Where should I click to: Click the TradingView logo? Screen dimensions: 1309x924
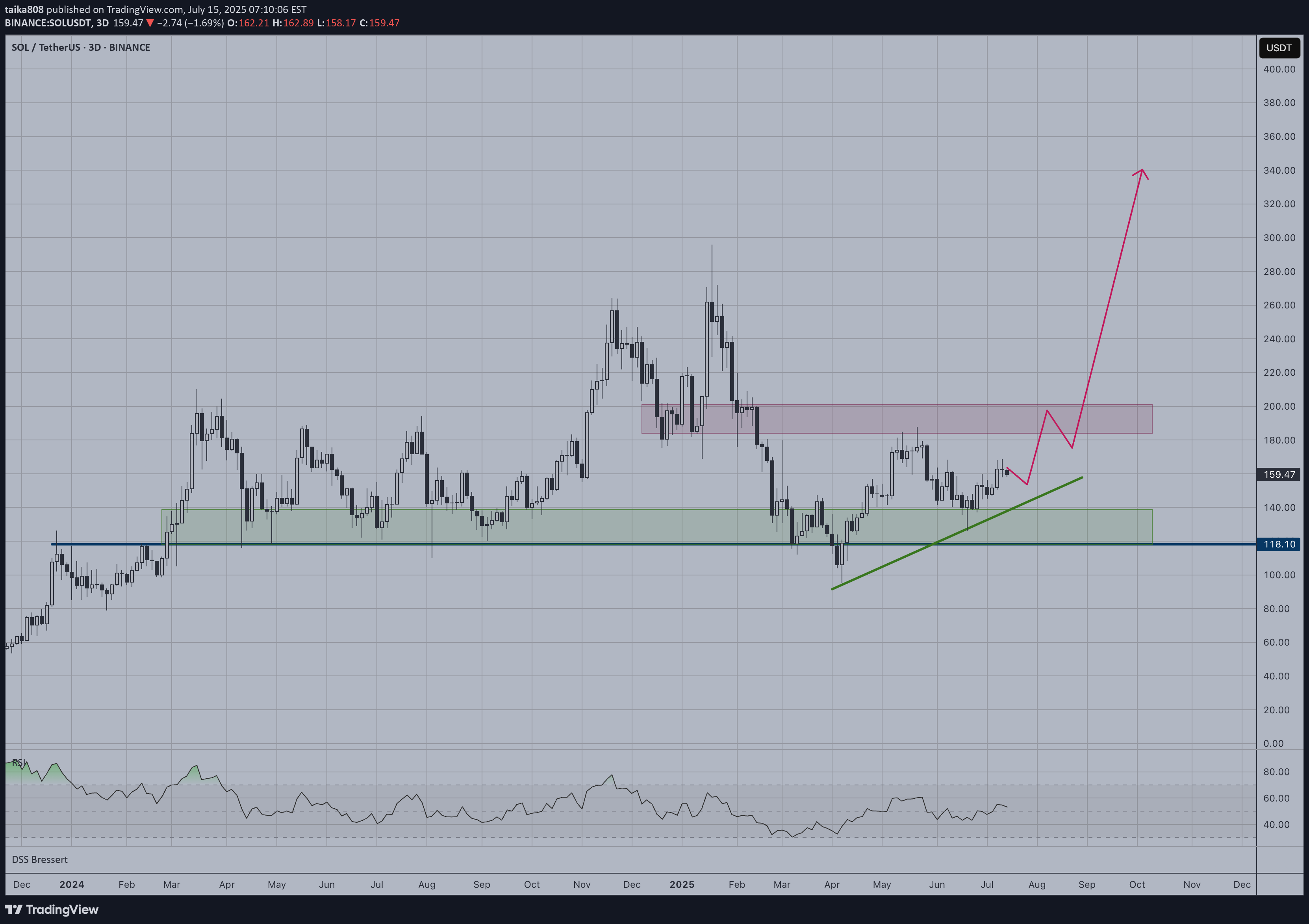pos(52,910)
